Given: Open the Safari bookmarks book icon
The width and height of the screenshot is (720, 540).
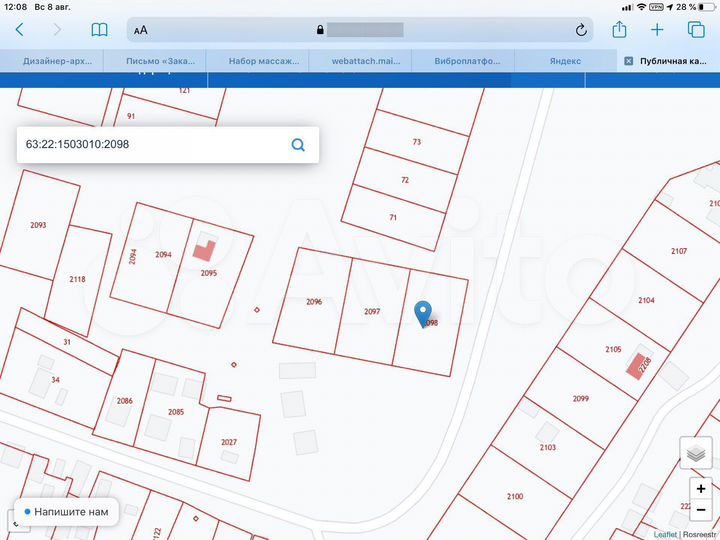Looking at the screenshot, I should (x=99, y=30).
